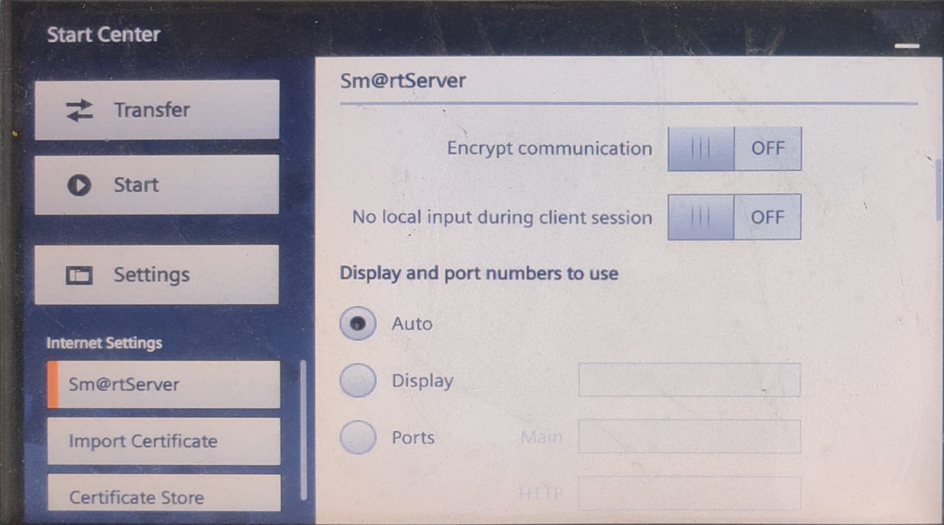
Task: Select the Ports radio button
Action: 358,437
